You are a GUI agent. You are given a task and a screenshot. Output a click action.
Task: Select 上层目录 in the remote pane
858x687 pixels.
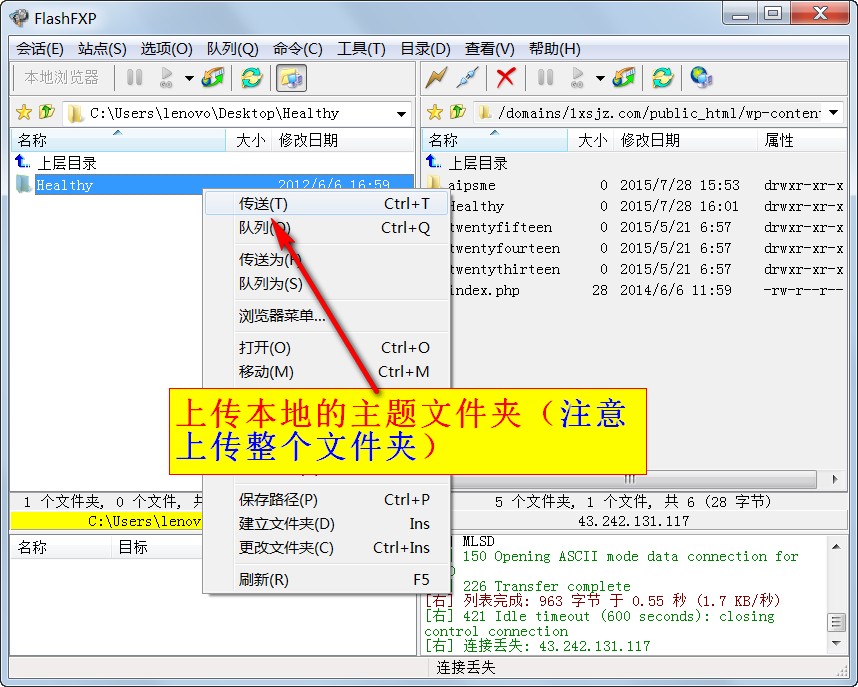(634, 163)
